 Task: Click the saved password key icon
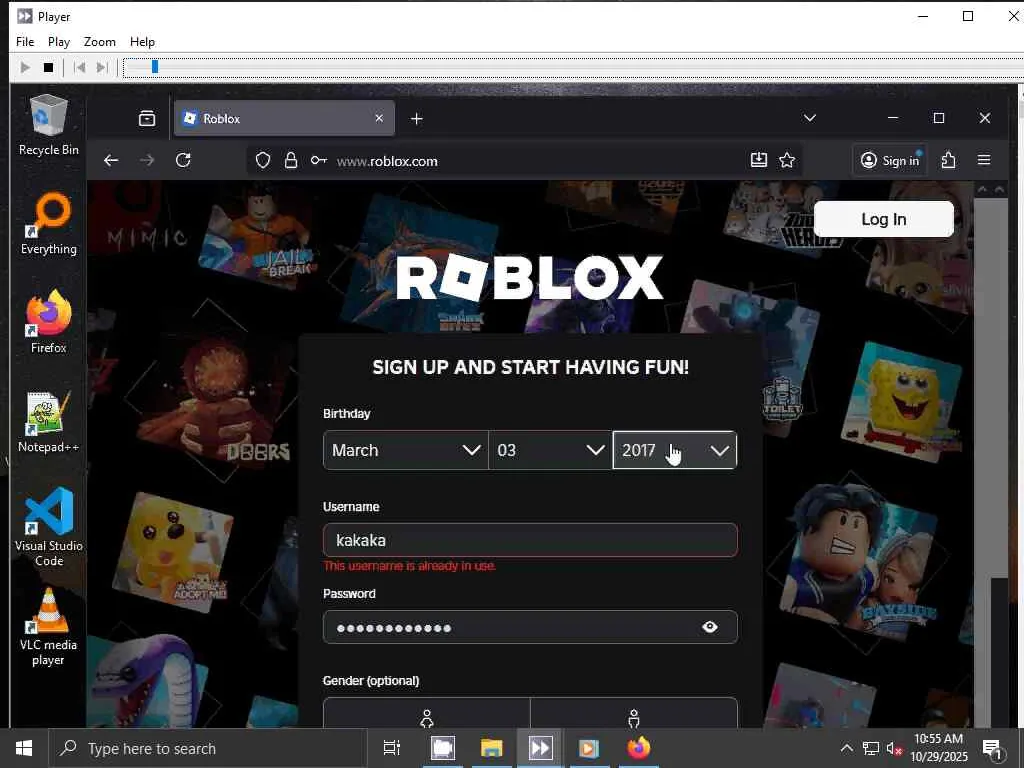[x=319, y=161]
